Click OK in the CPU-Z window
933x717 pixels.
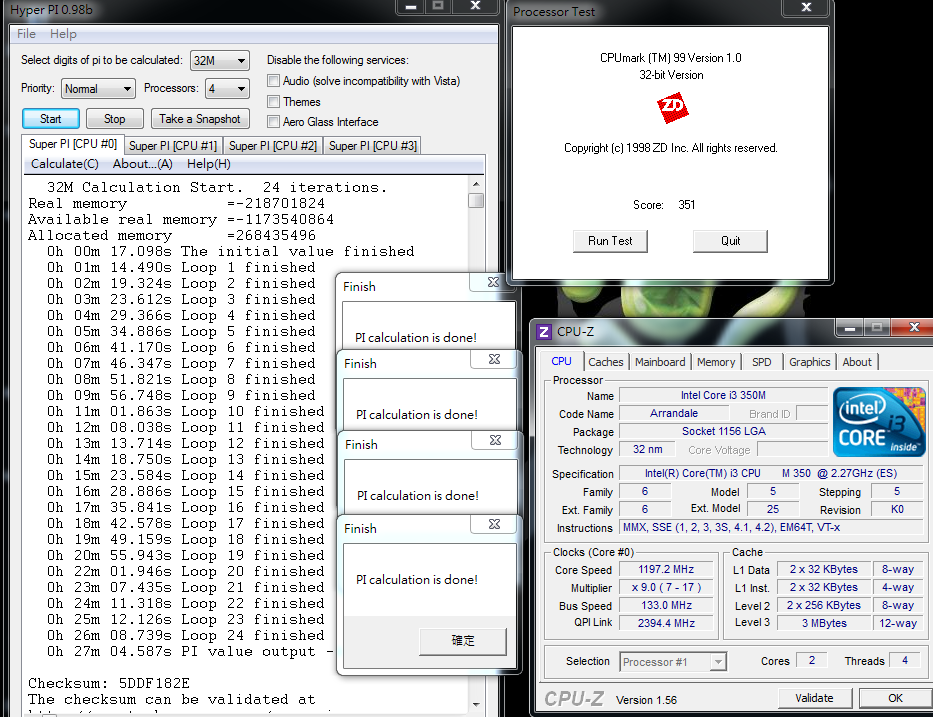pos(895,698)
